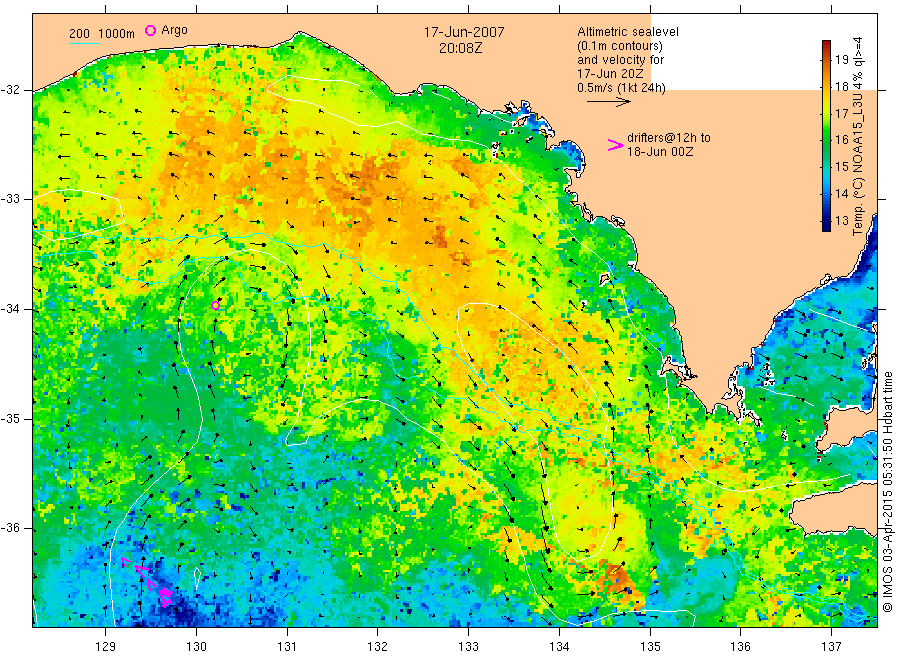Click longitude label 133
900x660 pixels.
click(x=468, y=647)
